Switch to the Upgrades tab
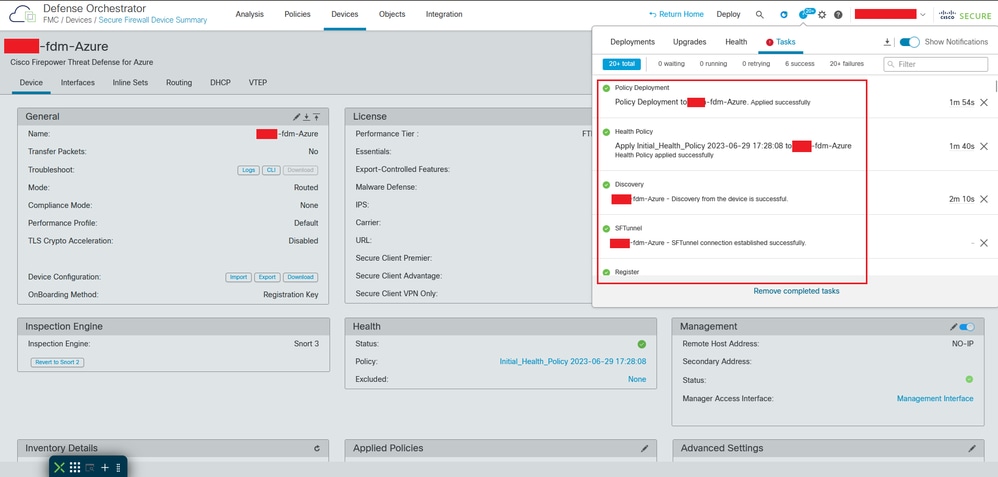 click(690, 42)
